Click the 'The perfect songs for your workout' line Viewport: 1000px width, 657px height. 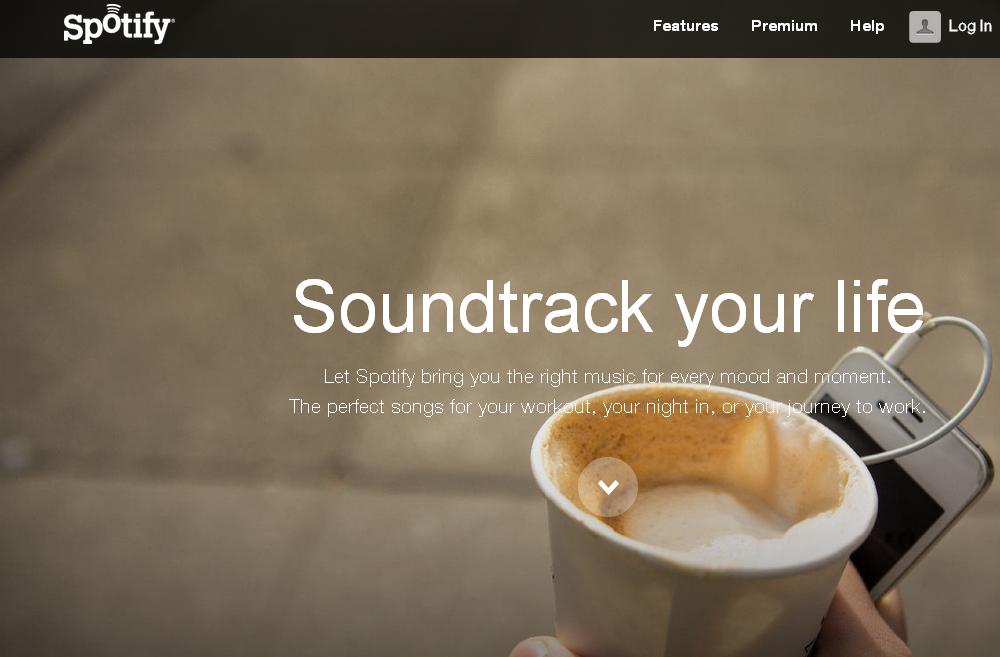tap(607, 406)
